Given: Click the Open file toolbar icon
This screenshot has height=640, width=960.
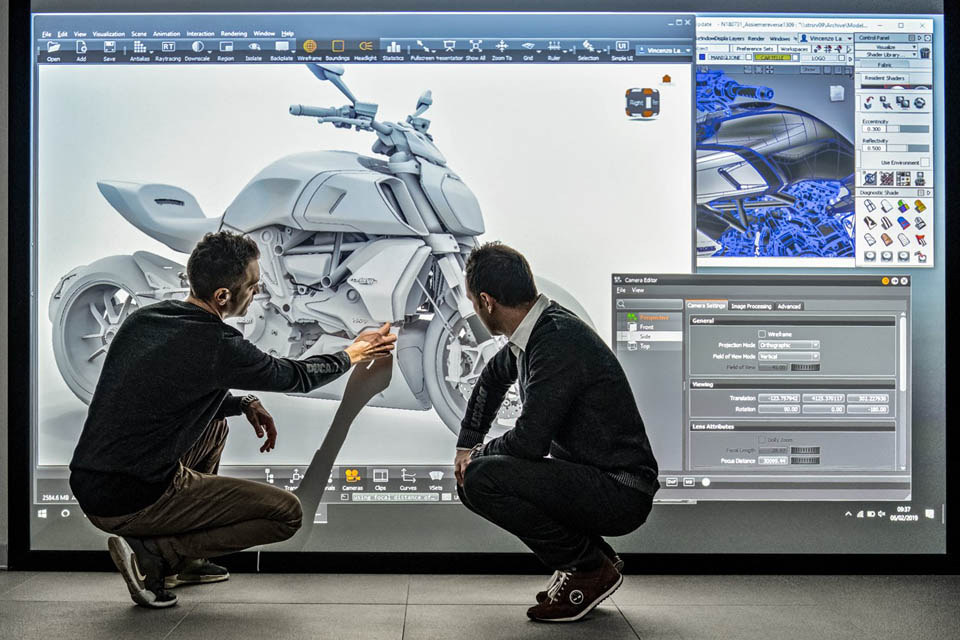Looking at the screenshot, I should (53, 47).
